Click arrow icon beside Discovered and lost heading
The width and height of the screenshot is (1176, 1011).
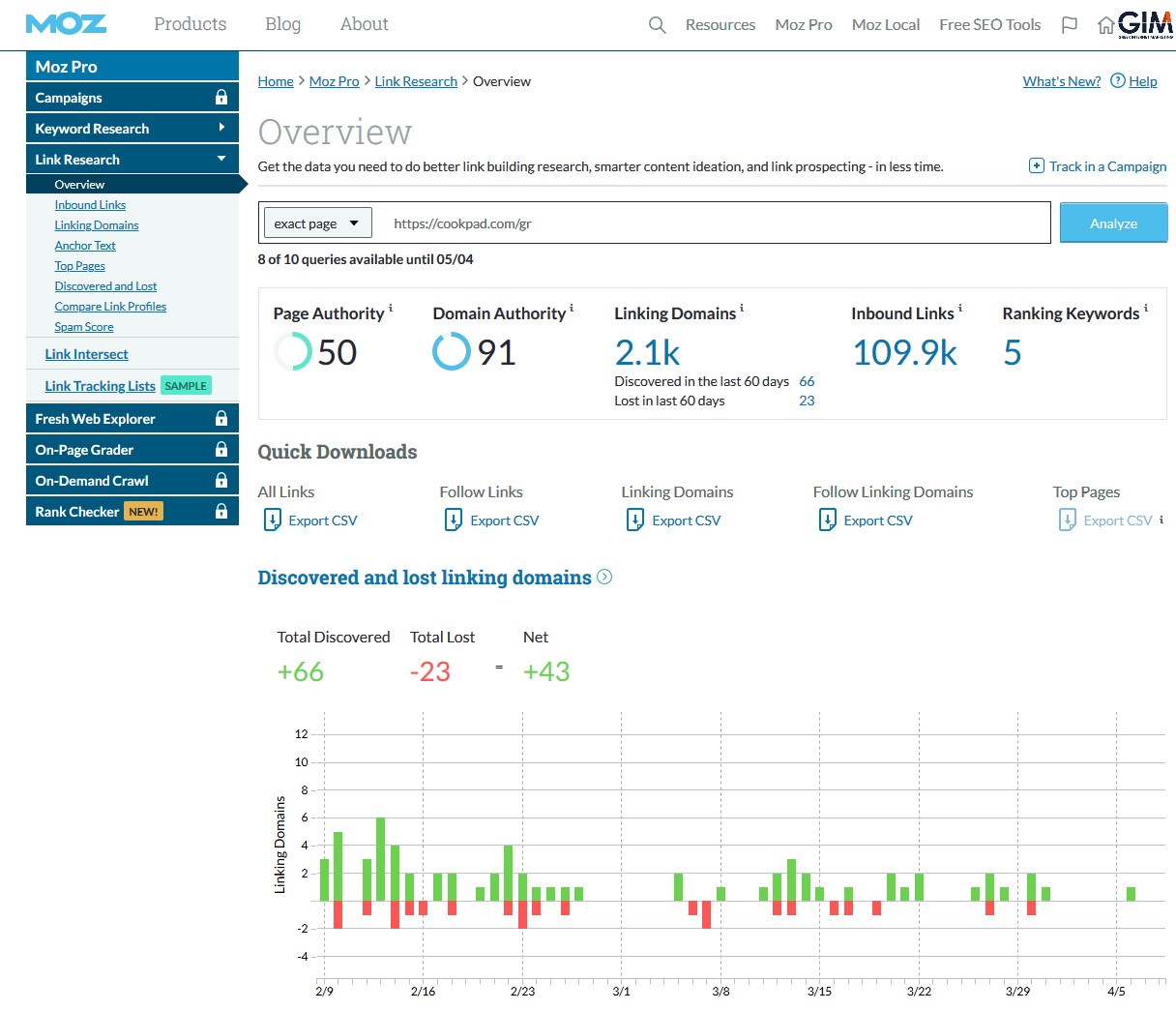point(604,577)
